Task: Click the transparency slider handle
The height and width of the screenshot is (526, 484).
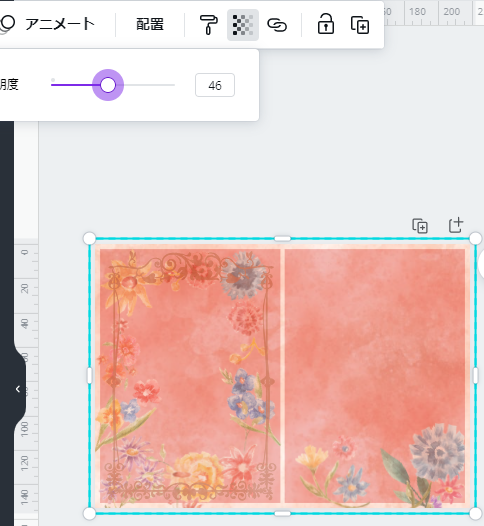Action: [x=108, y=85]
